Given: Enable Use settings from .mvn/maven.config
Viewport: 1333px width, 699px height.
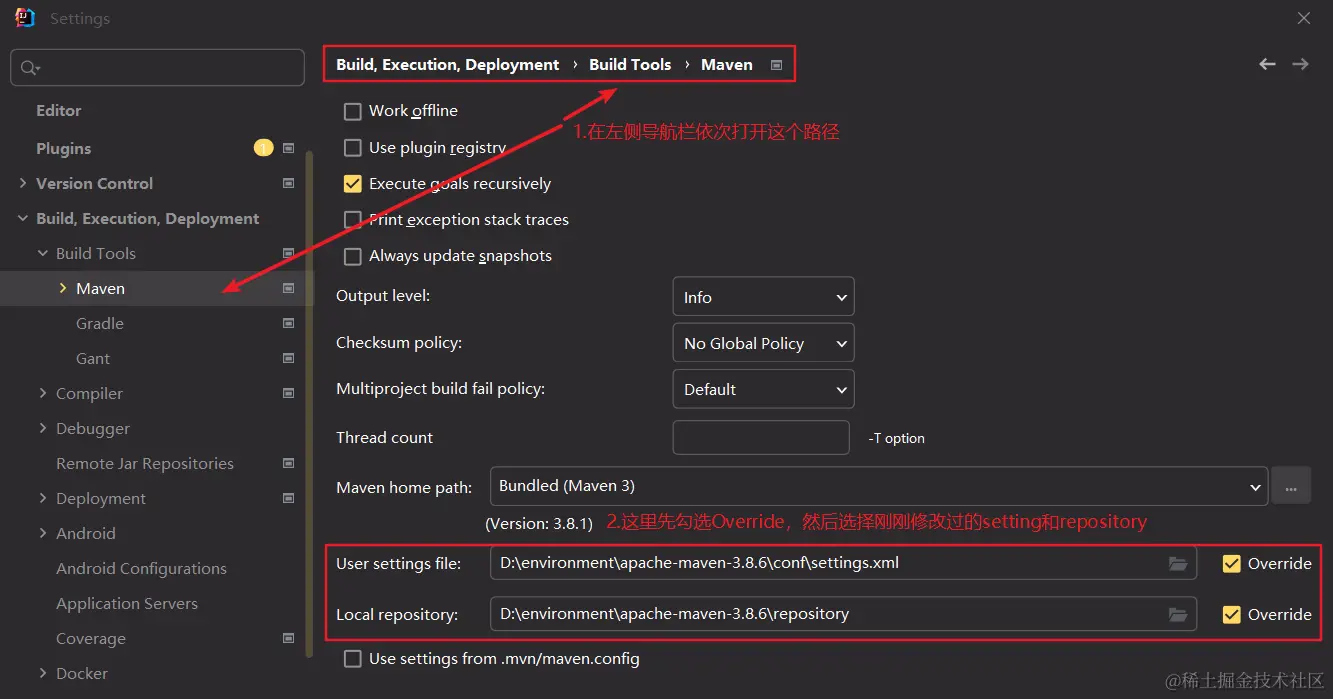Looking at the screenshot, I should (x=352, y=659).
